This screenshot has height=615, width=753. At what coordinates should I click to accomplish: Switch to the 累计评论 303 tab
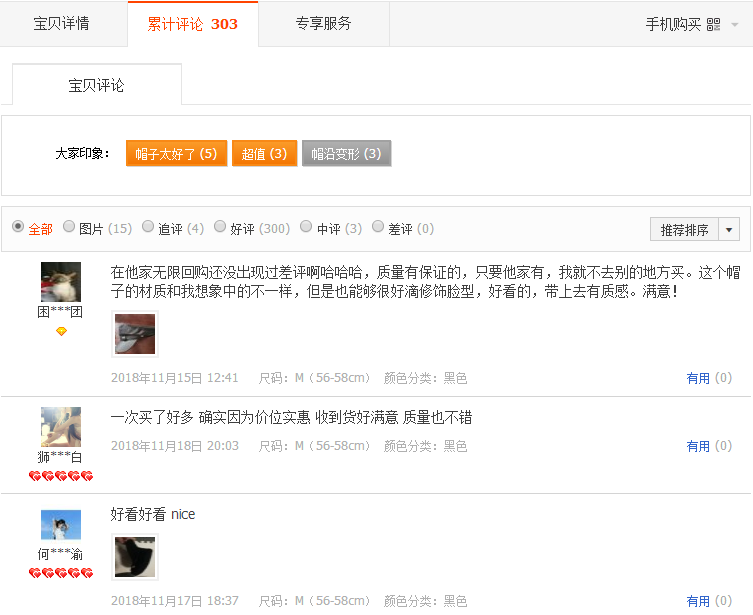(193, 24)
